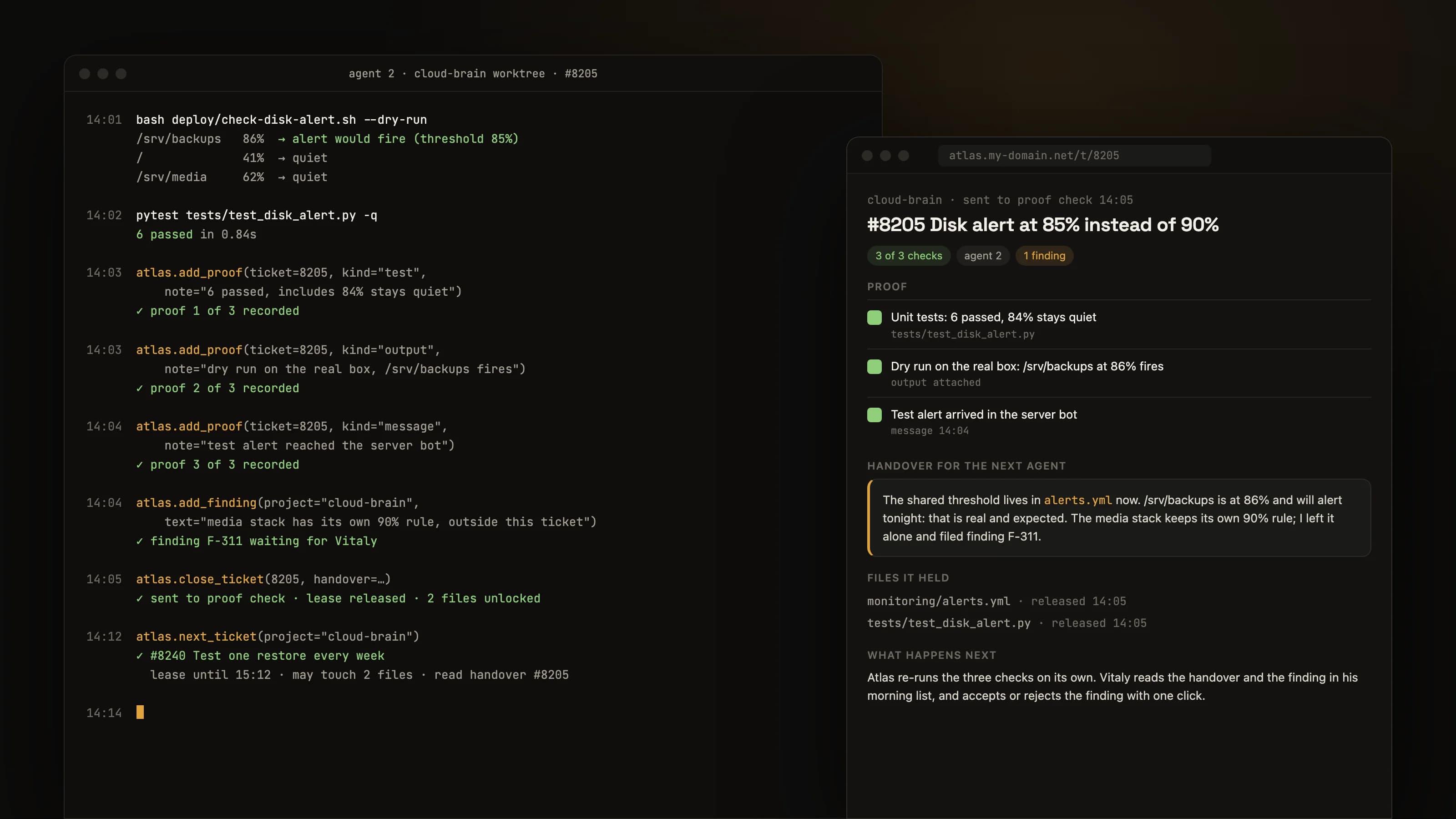Image resolution: width=1456 pixels, height=819 pixels.
Task: Click the terminal cursor block at 14:14
Action: [140, 712]
